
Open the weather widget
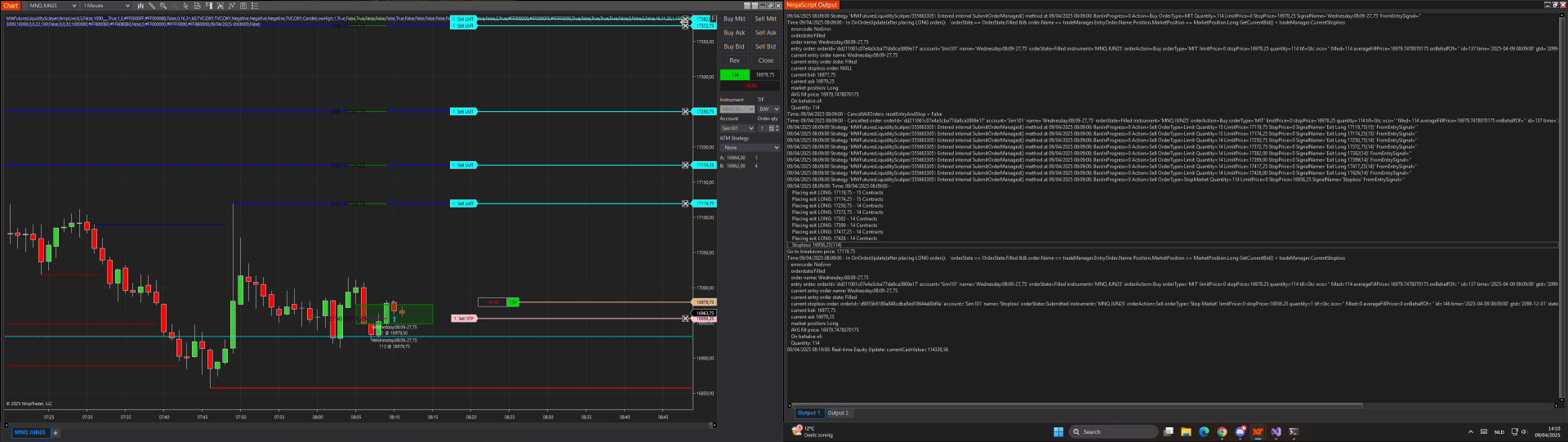813,431
